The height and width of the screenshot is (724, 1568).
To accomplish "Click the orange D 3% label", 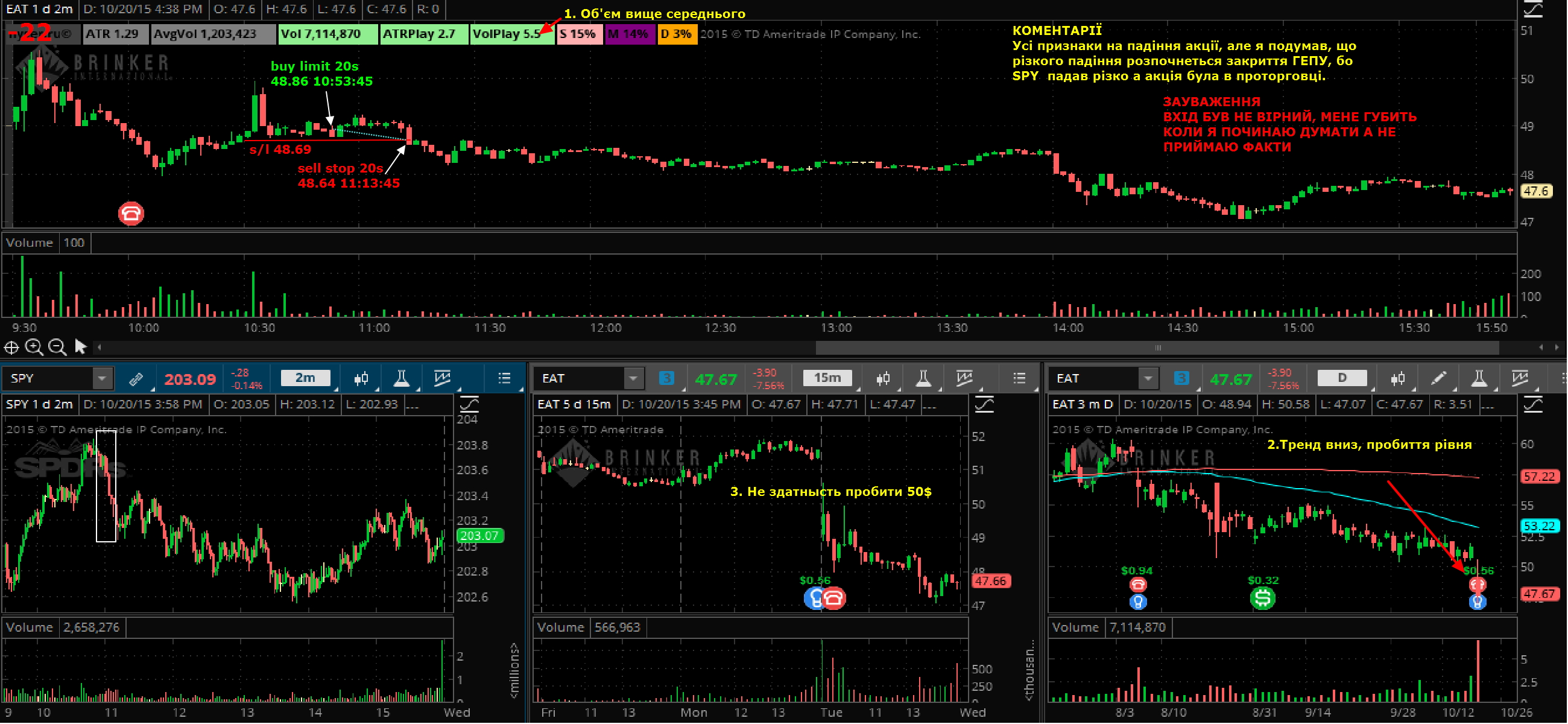I will click(x=677, y=34).
